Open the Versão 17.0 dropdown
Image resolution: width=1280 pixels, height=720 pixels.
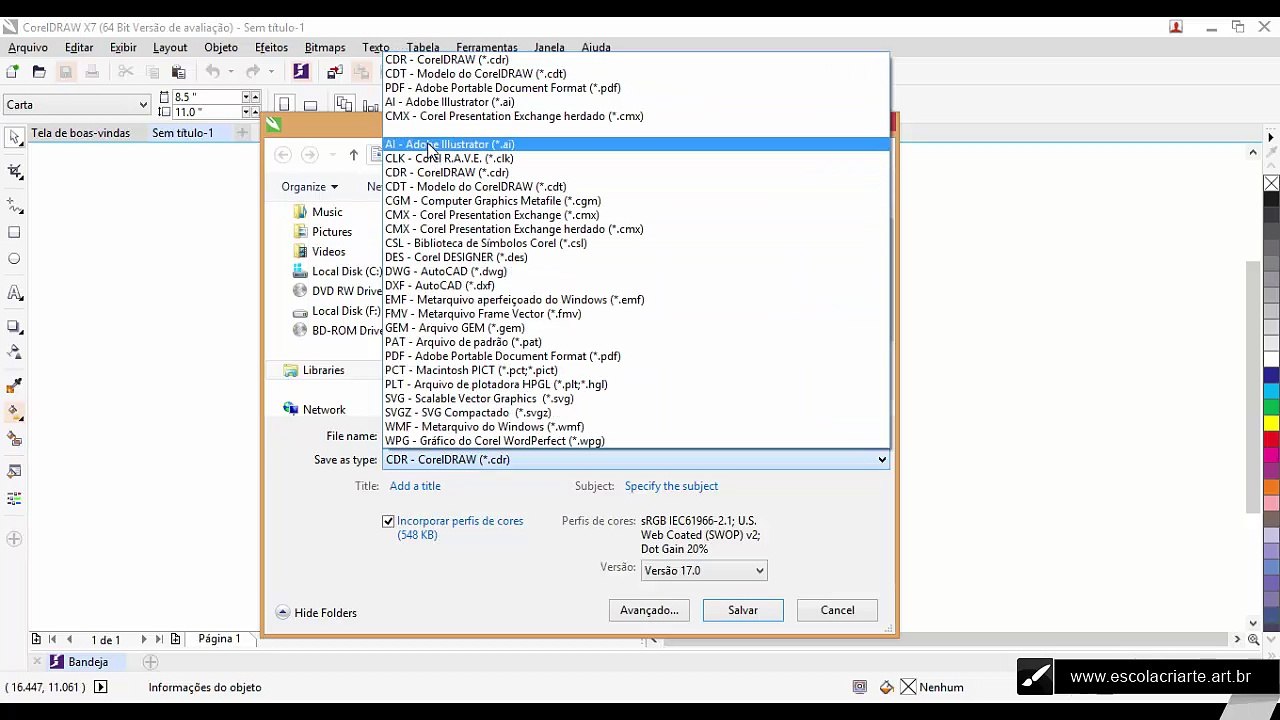coord(704,571)
